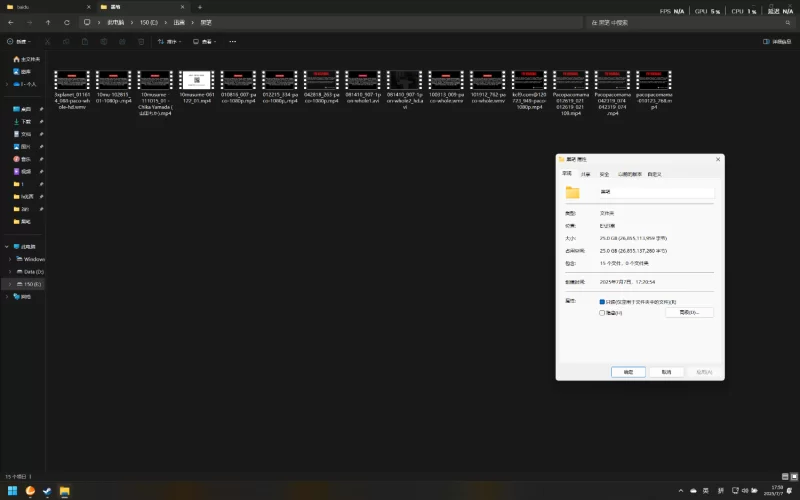Expand the Network (网络) node
The height and width of the screenshot is (500, 800).
click(x=7, y=296)
